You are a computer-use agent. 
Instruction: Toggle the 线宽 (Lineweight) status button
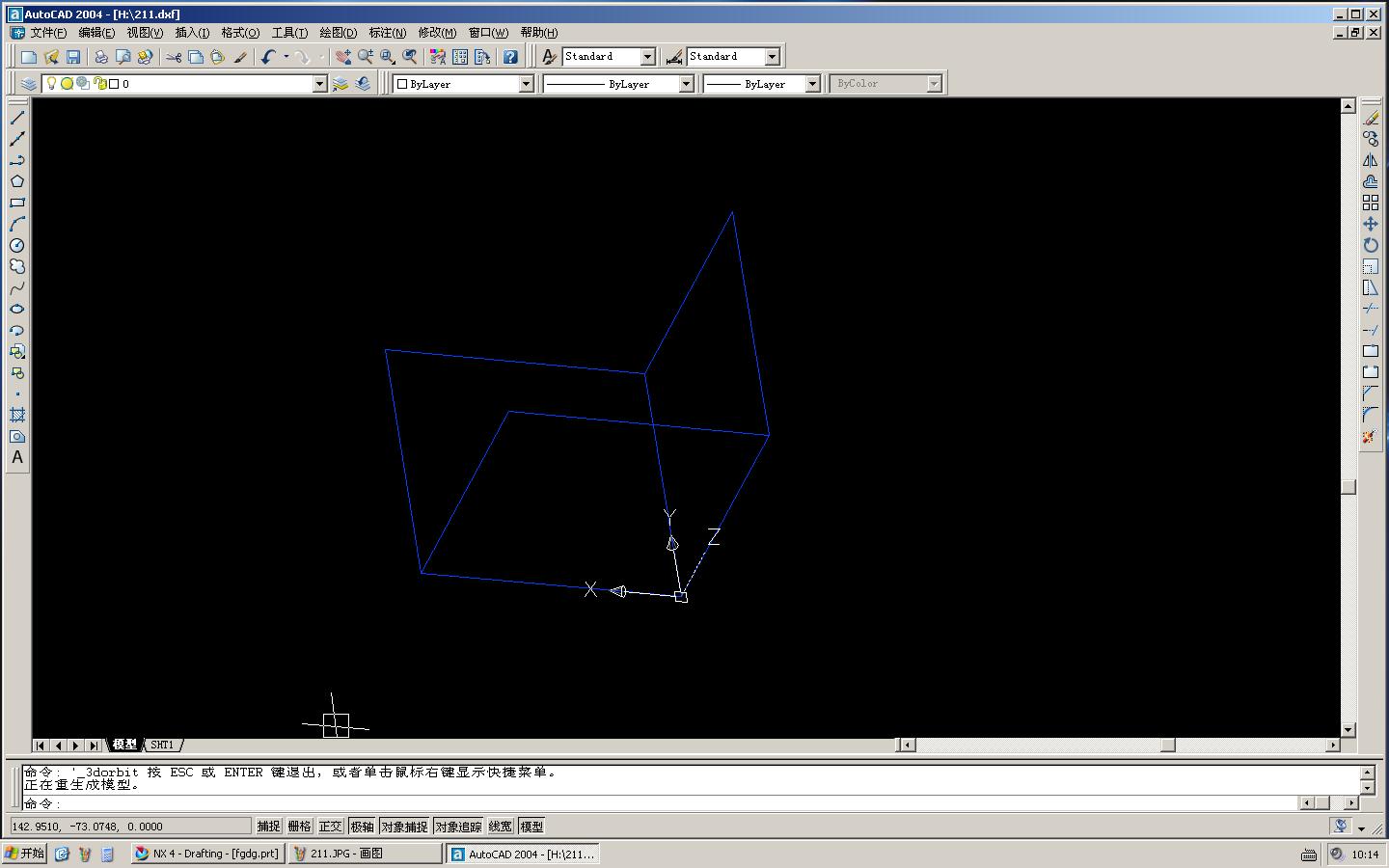tap(501, 827)
